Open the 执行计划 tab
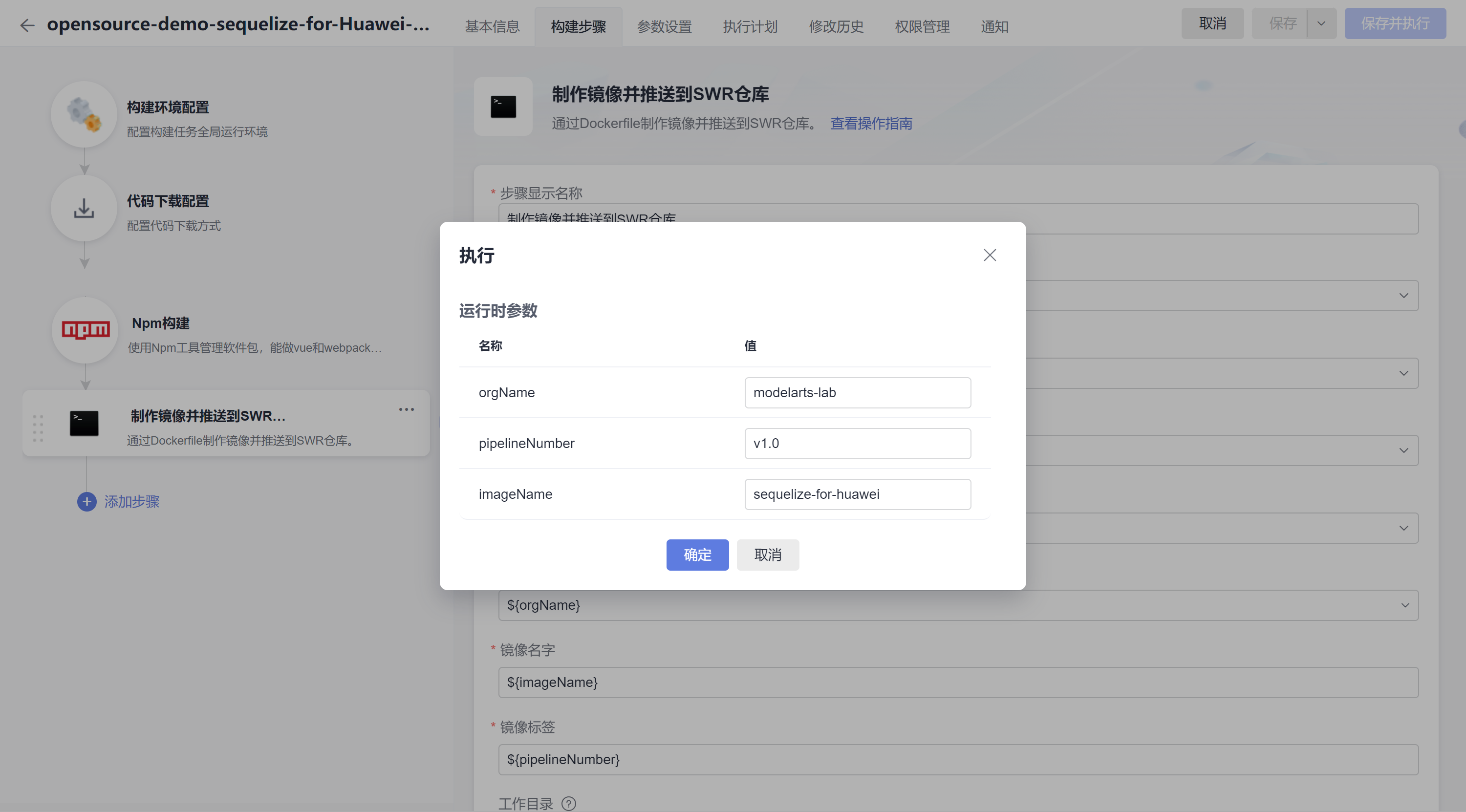The image size is (1466, 812). 750,26
